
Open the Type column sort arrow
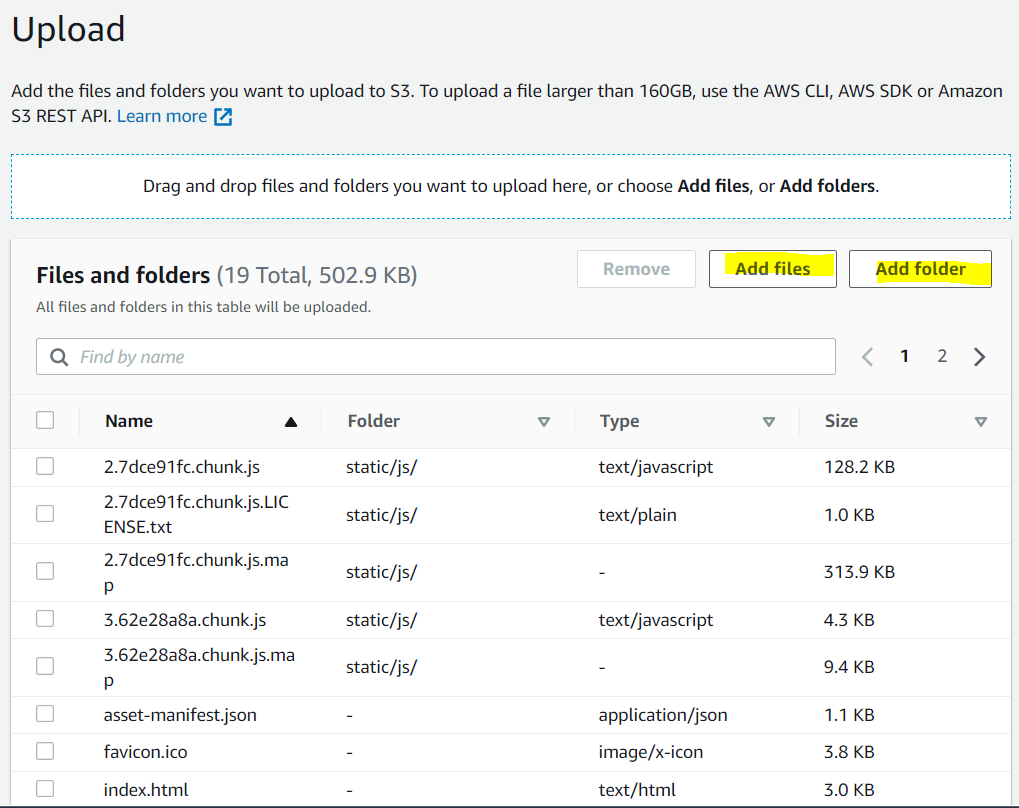(x=769, y=422)
